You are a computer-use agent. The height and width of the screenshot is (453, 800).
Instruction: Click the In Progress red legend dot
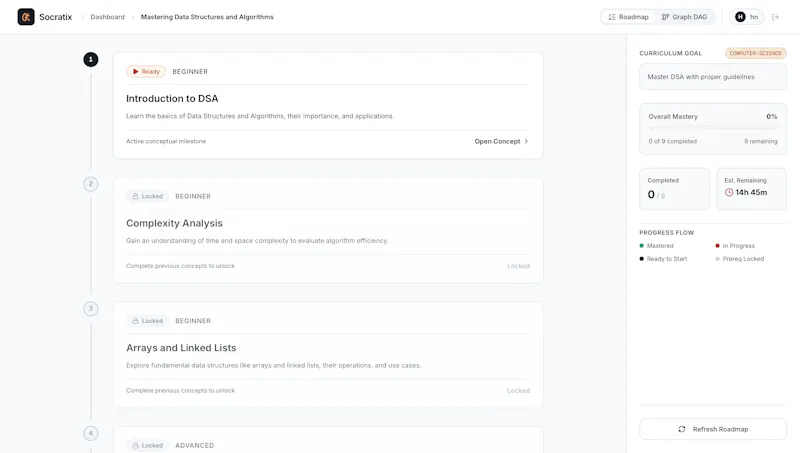717,246
